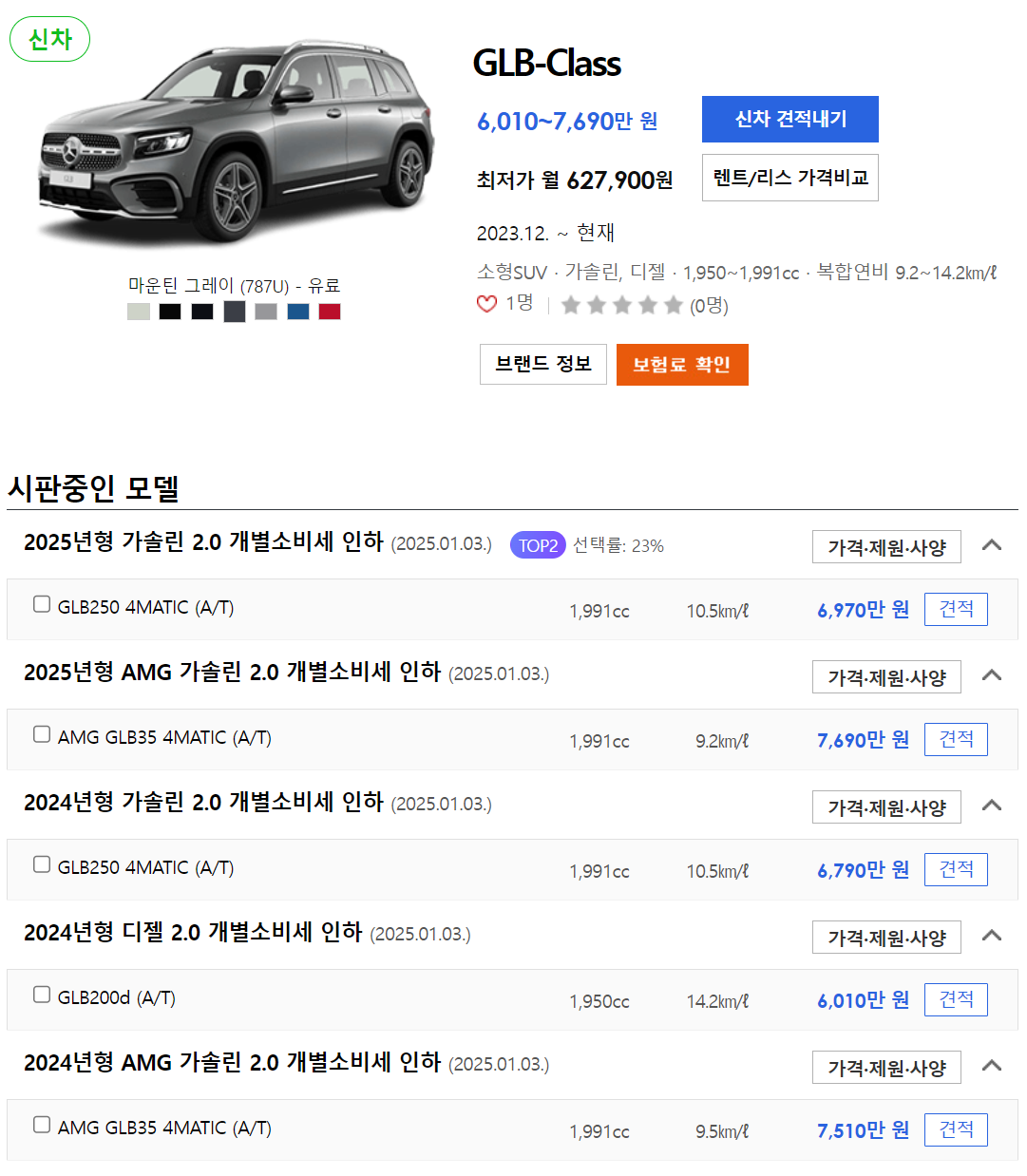
Task: Click 견적 for the 7,690만 원 model
Action: [x=956, y=739]
